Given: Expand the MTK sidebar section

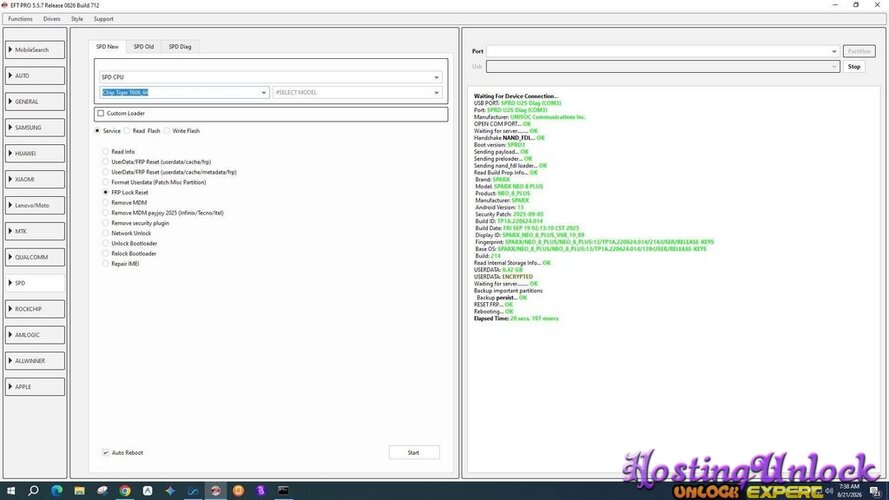Looking at the screenshot, I should pyautogui.click(x=35, y=231).
